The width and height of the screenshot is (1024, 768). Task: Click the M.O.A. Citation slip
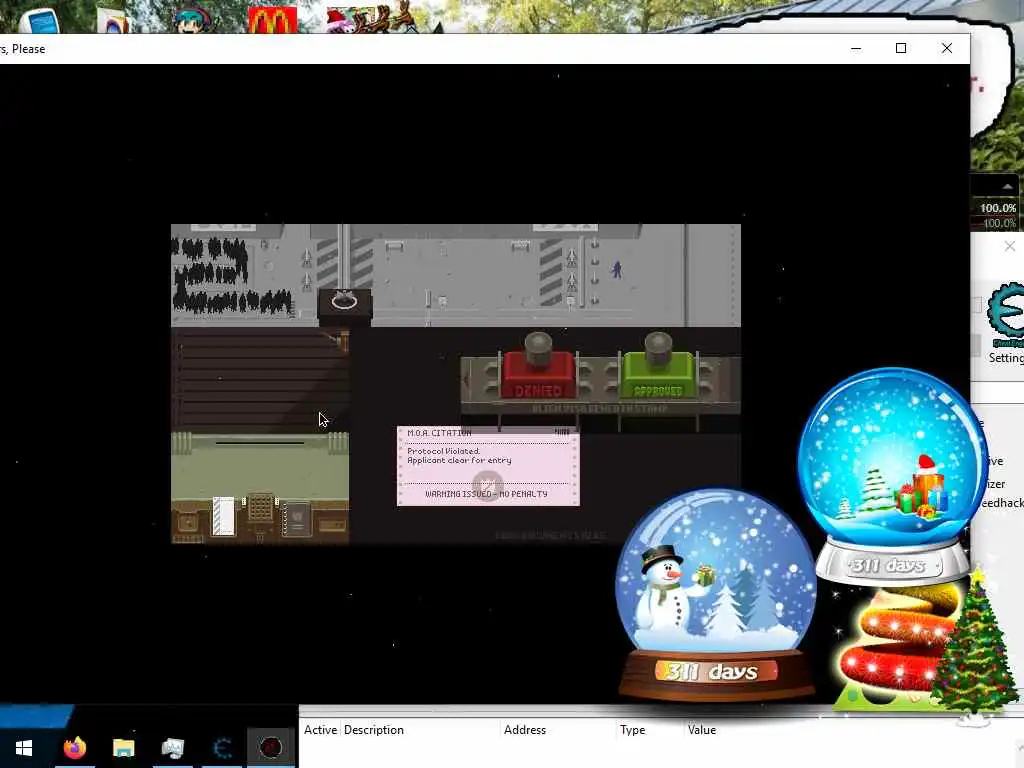(488, 466)
